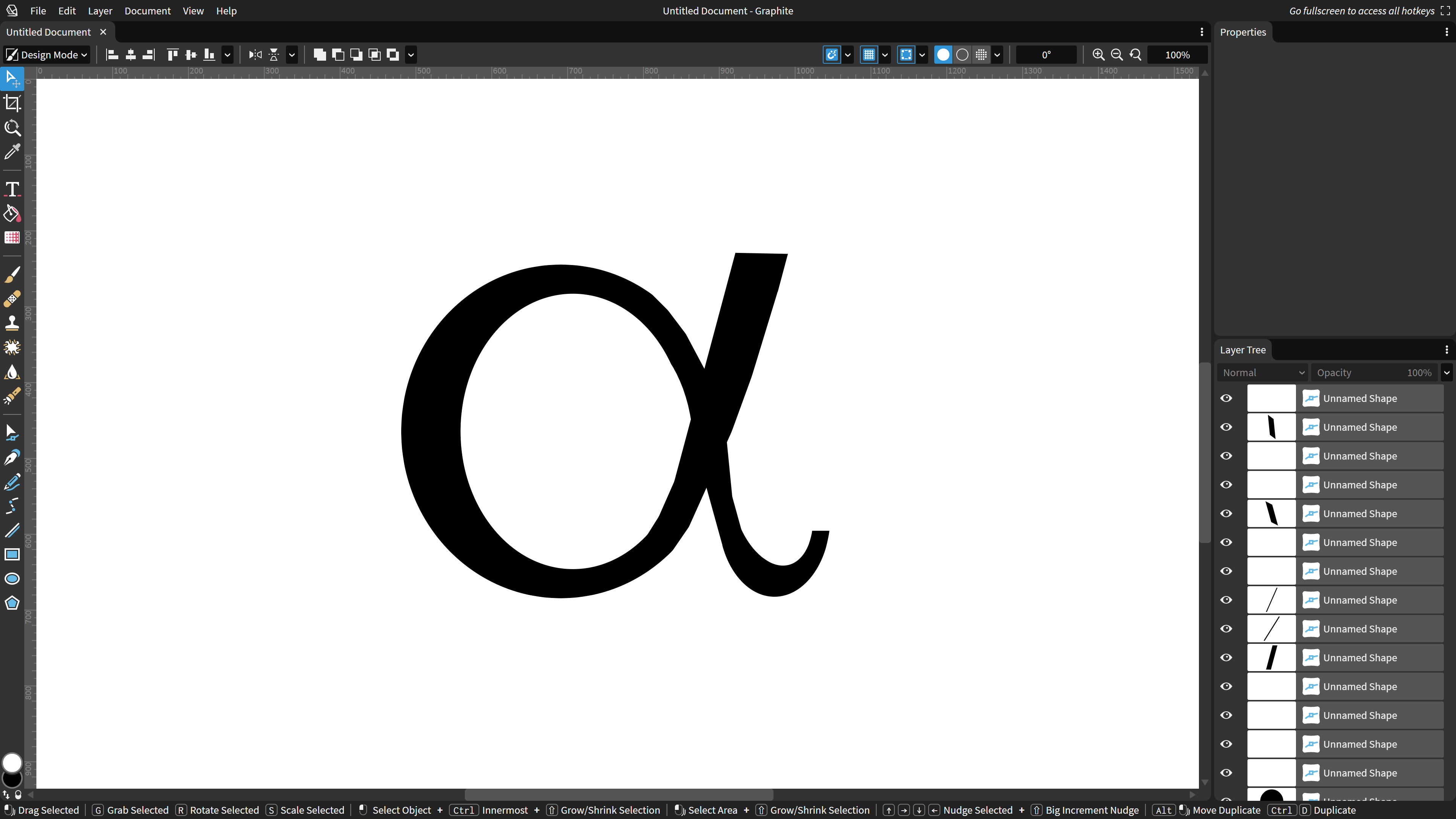Screen dimensions: 1456x819
Task: Swap primary and secondary colors
Action: (6, 795)
